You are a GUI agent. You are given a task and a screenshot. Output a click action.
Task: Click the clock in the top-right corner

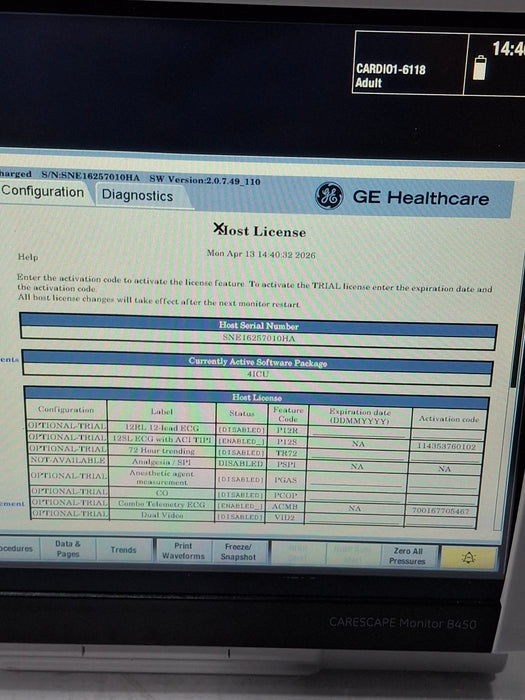508,49
